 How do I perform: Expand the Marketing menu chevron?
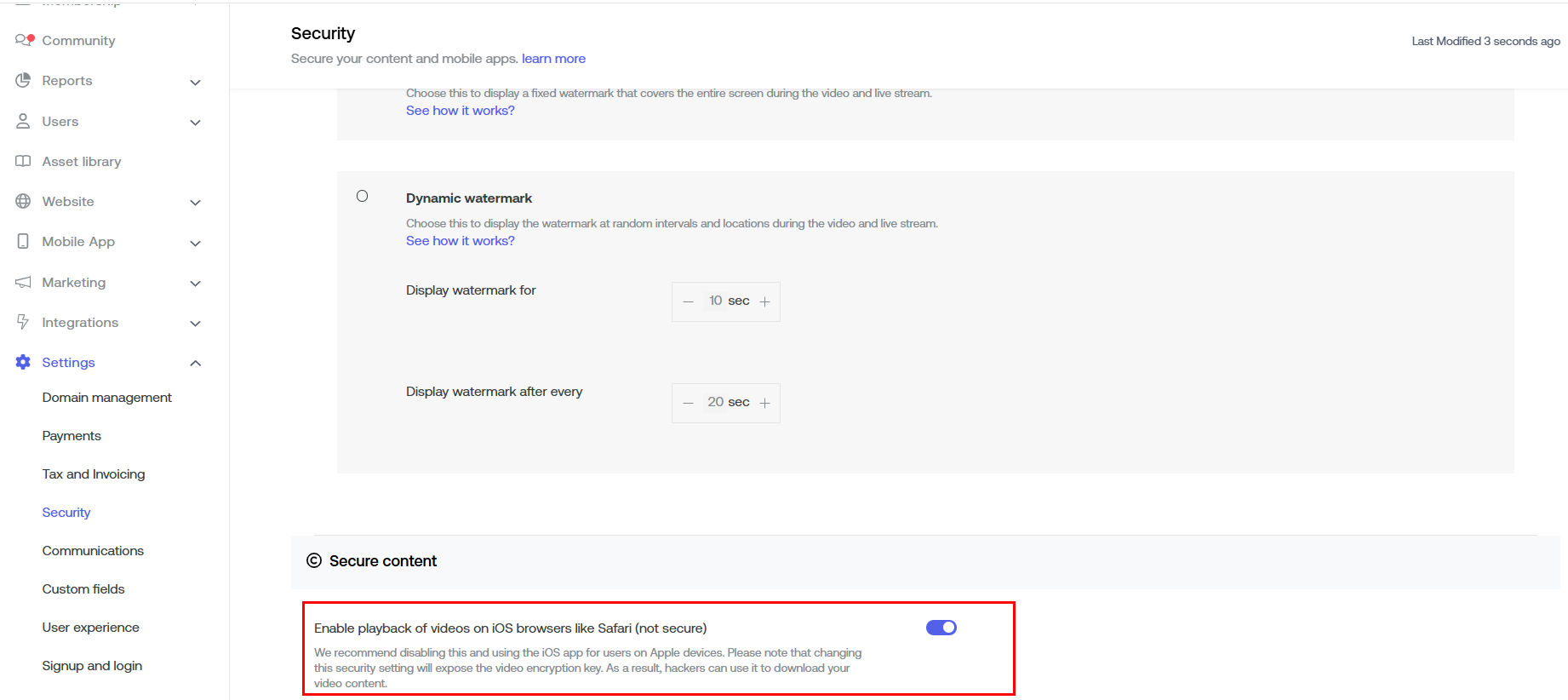pyautogui.click(x=195, y=284)
